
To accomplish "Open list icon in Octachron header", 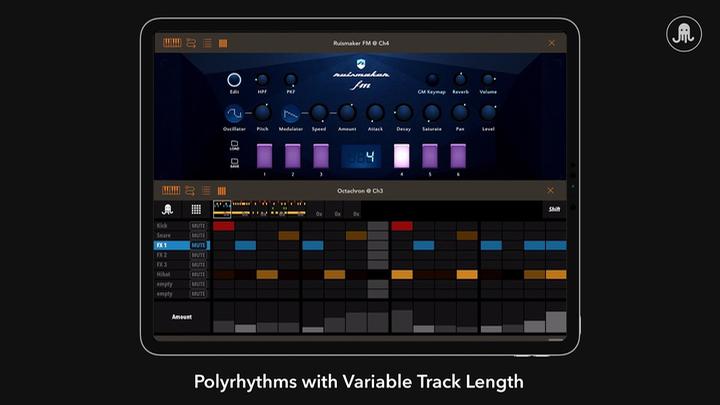I will pos(206,191).
